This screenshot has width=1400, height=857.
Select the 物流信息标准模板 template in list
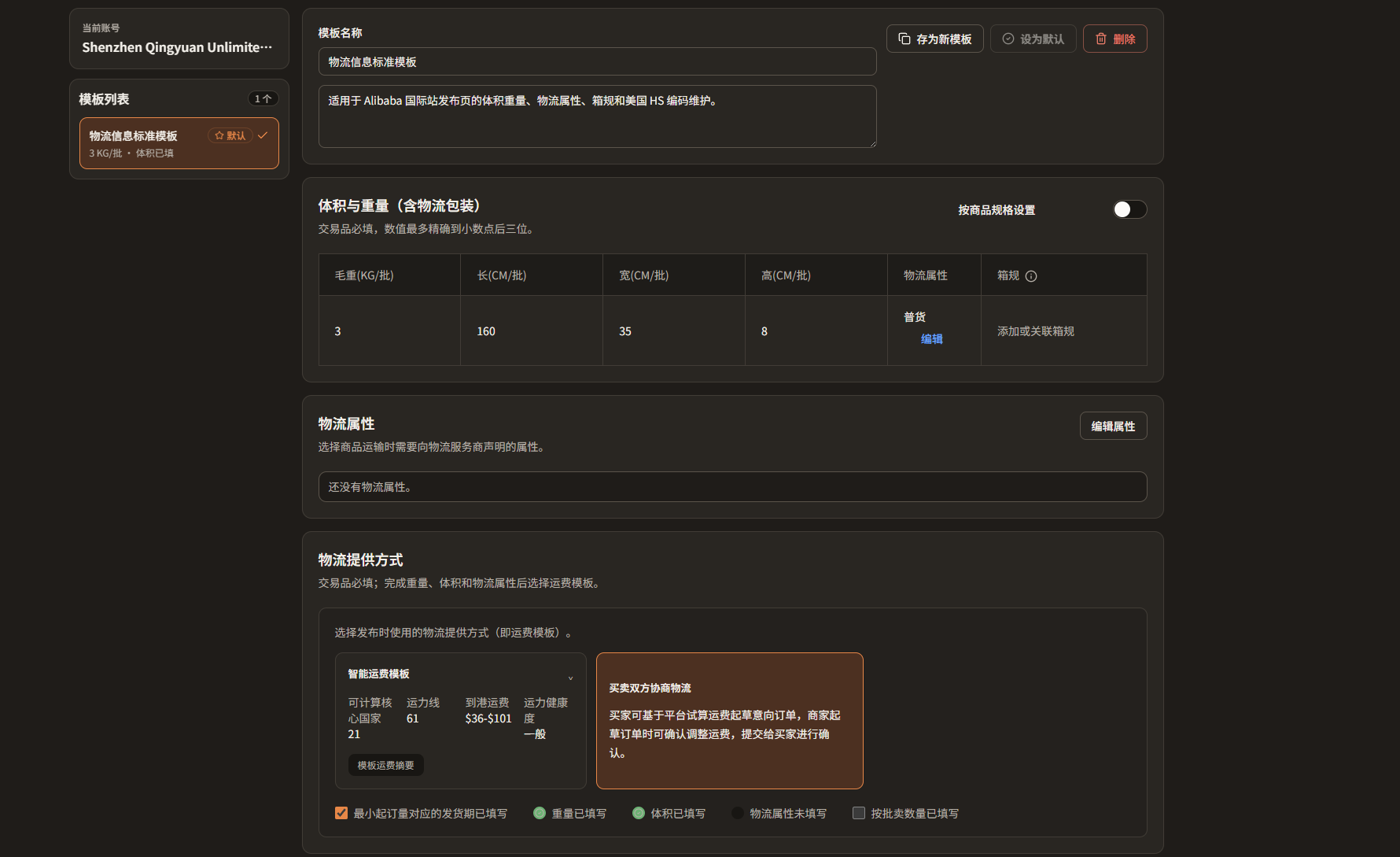179,143
